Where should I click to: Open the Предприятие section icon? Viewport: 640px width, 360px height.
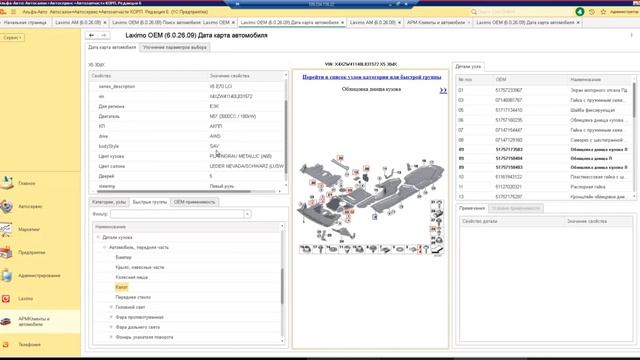coord(7,252)
